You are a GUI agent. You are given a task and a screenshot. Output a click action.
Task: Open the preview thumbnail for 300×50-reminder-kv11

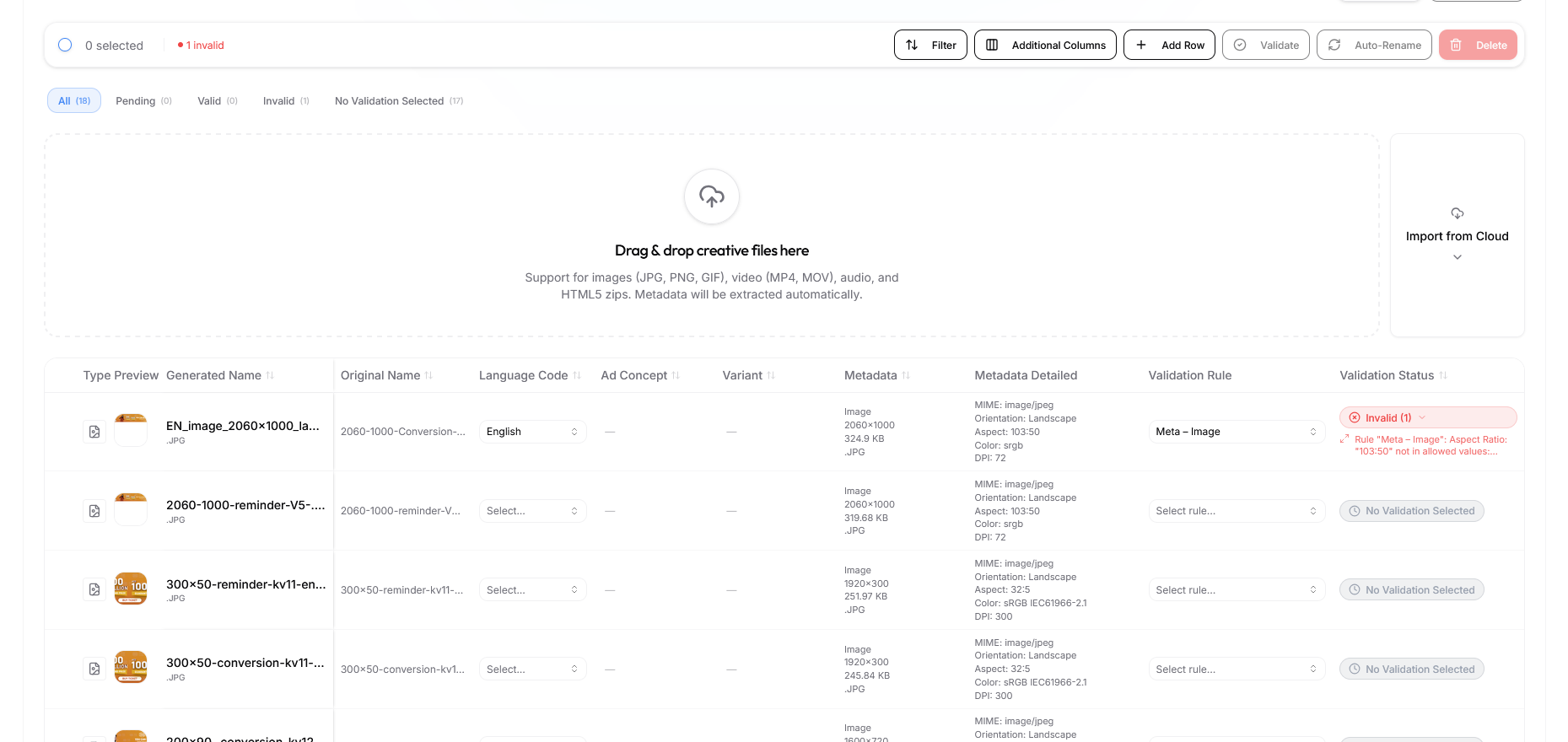(131, 589)
